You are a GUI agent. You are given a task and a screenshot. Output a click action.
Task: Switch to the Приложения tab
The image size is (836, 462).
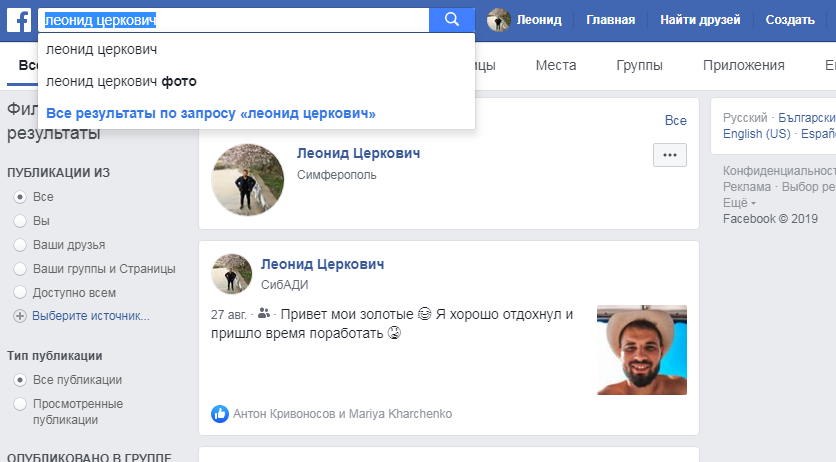click(743, 66)
